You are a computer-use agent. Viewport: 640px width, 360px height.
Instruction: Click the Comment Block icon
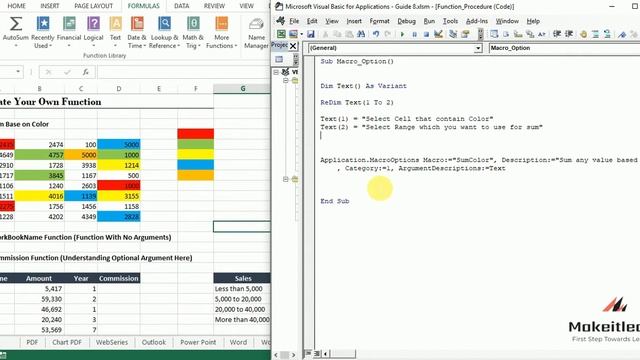pyautogui.click(x=595, y=35)
